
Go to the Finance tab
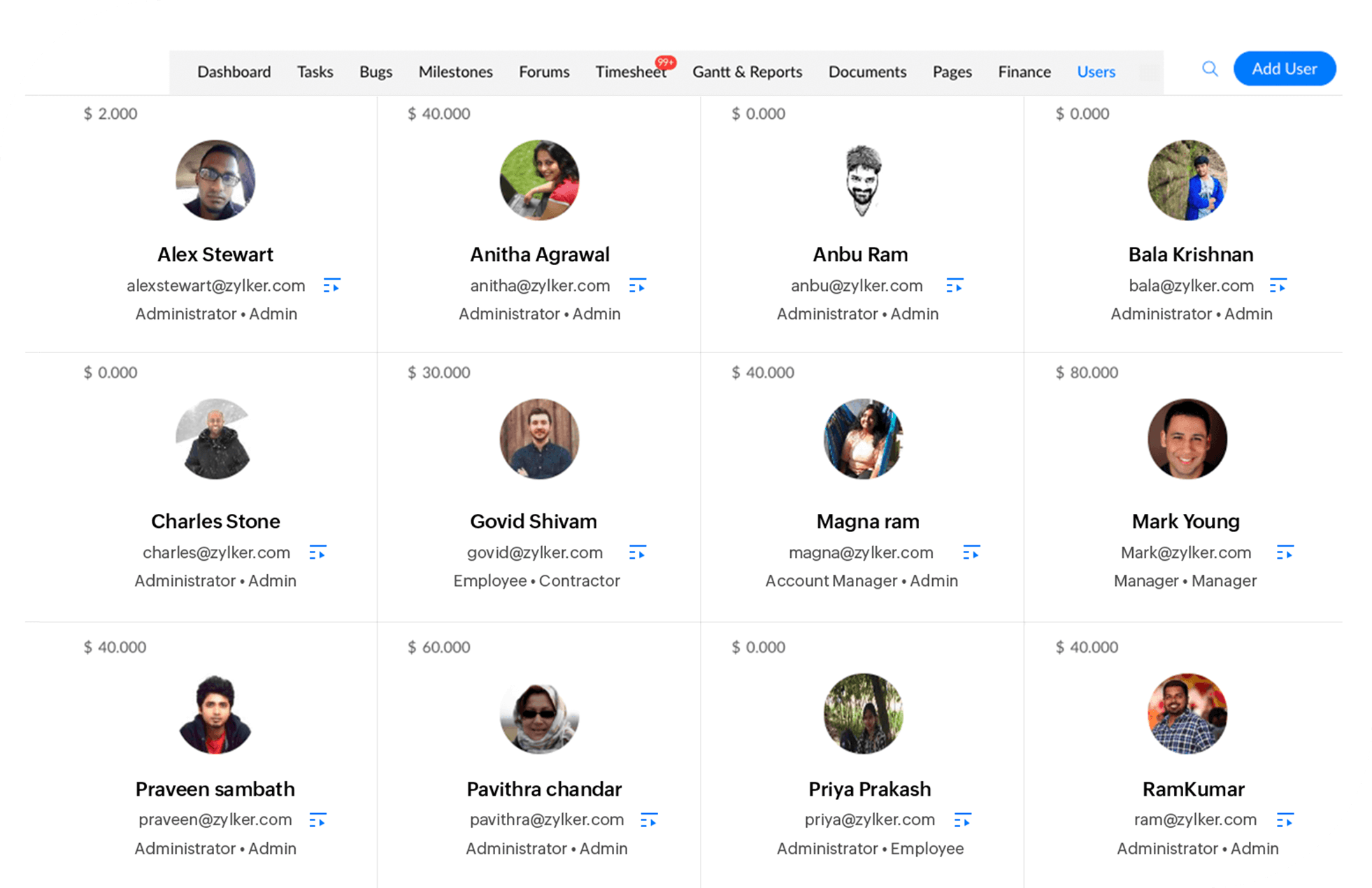coord(1024,71)
